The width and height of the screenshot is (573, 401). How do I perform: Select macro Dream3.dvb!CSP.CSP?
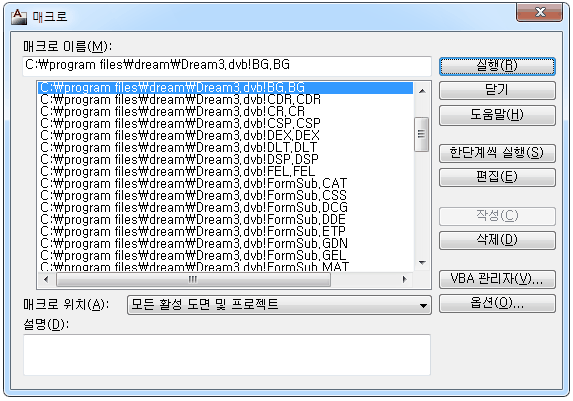pyautogui.click(x=225, y=124)
